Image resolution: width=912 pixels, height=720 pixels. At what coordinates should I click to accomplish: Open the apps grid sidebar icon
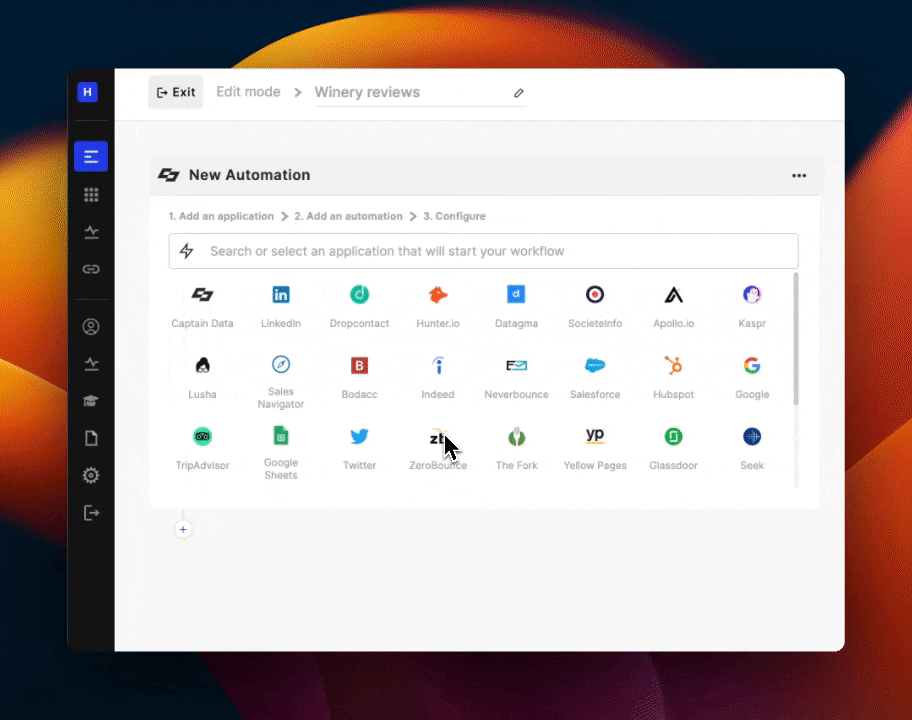pos(91,194)
